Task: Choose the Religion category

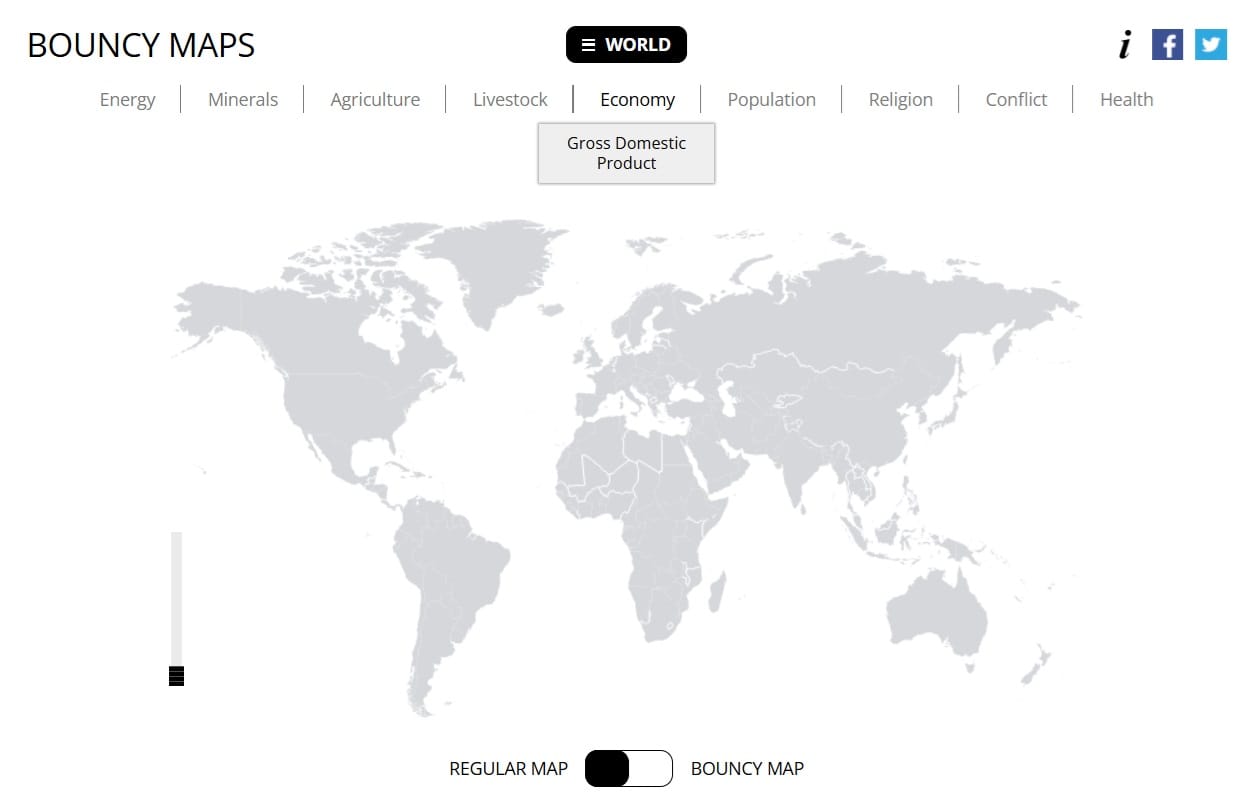Action: point(900,100)
